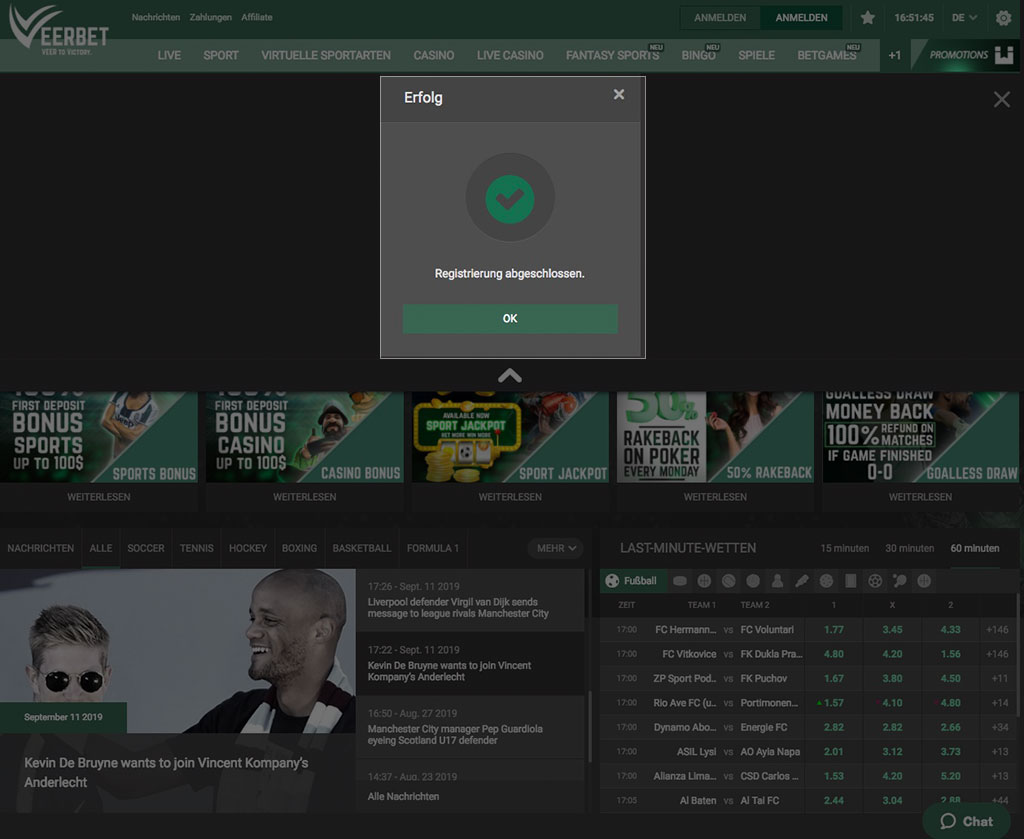This screenshot has width=1024, height=839.
Task: Click the highlighted ANMELDEN button beside the star
Action: click(x=801, y=18)
